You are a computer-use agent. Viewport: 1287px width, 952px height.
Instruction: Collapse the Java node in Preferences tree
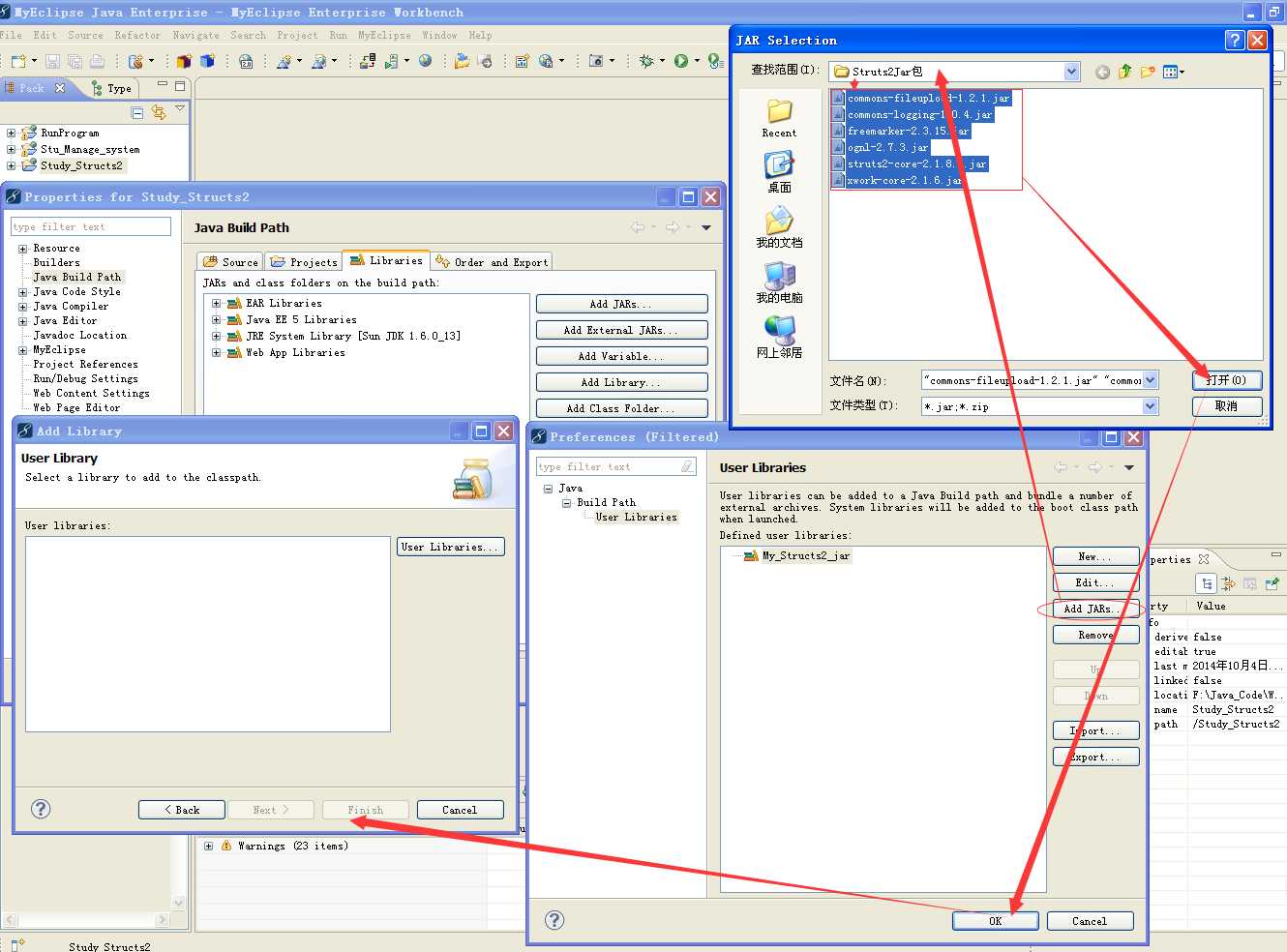pos(548,489)
